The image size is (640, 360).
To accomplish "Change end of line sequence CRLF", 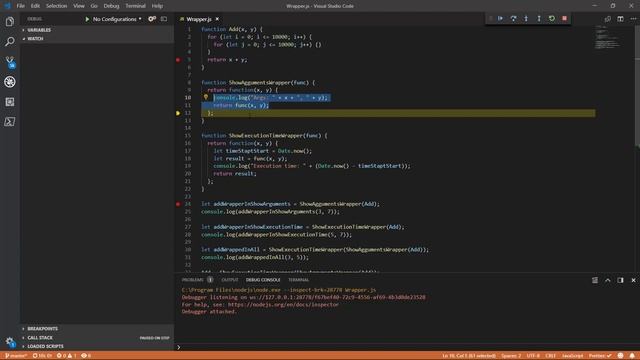I will 551,356.
